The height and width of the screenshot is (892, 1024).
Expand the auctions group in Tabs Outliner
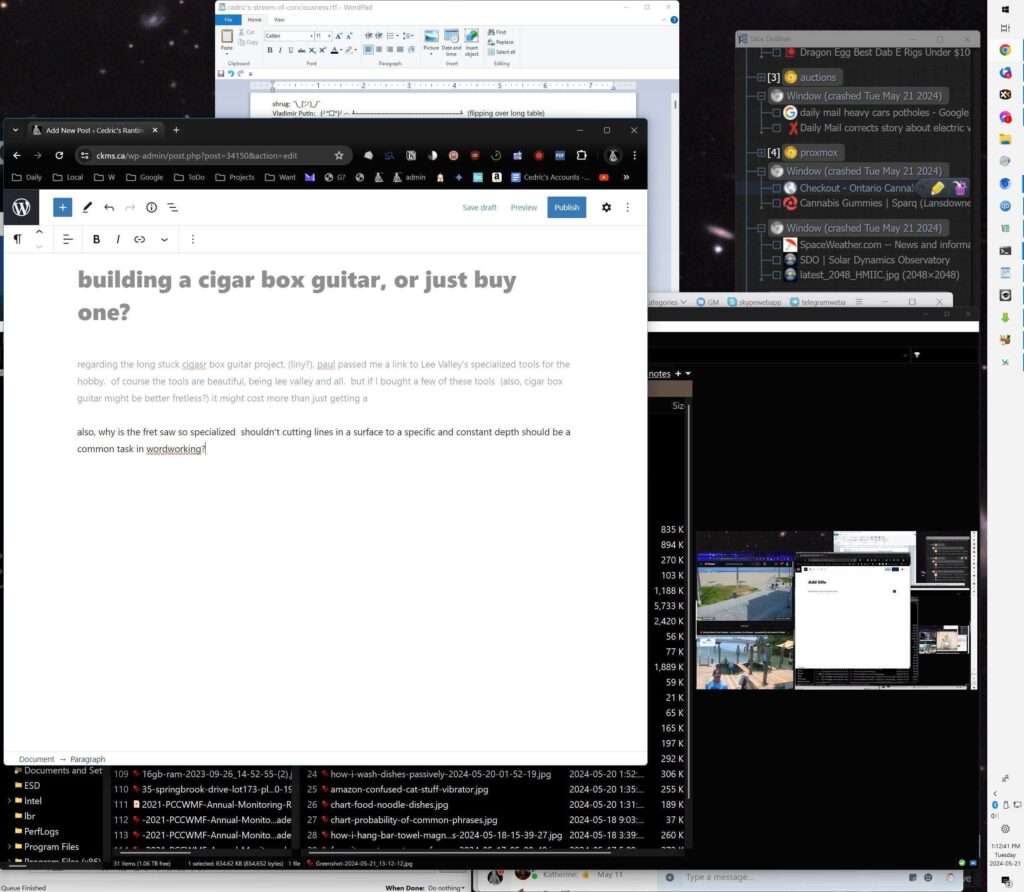(x=761, y=77)
